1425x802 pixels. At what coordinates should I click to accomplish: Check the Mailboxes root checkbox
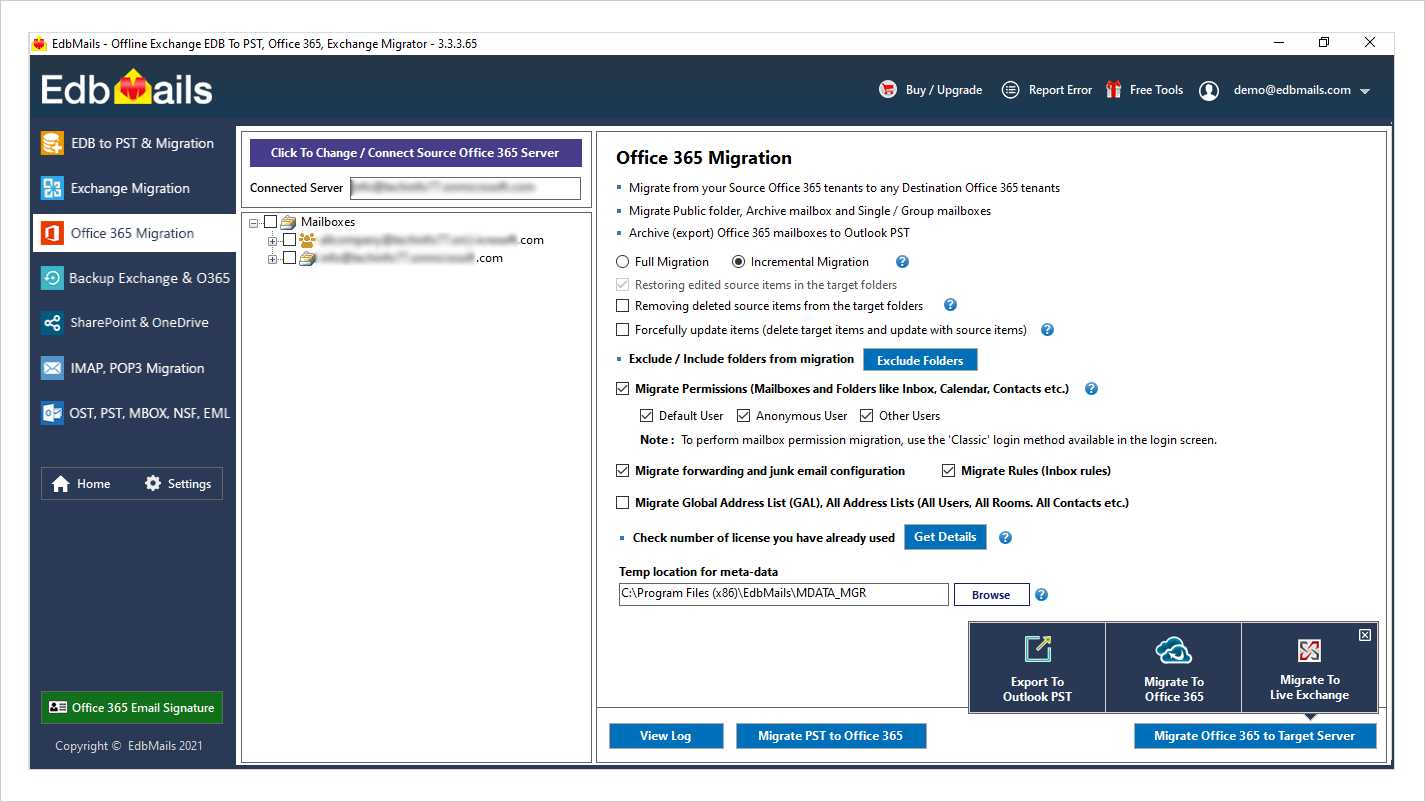tap(270, 222)
